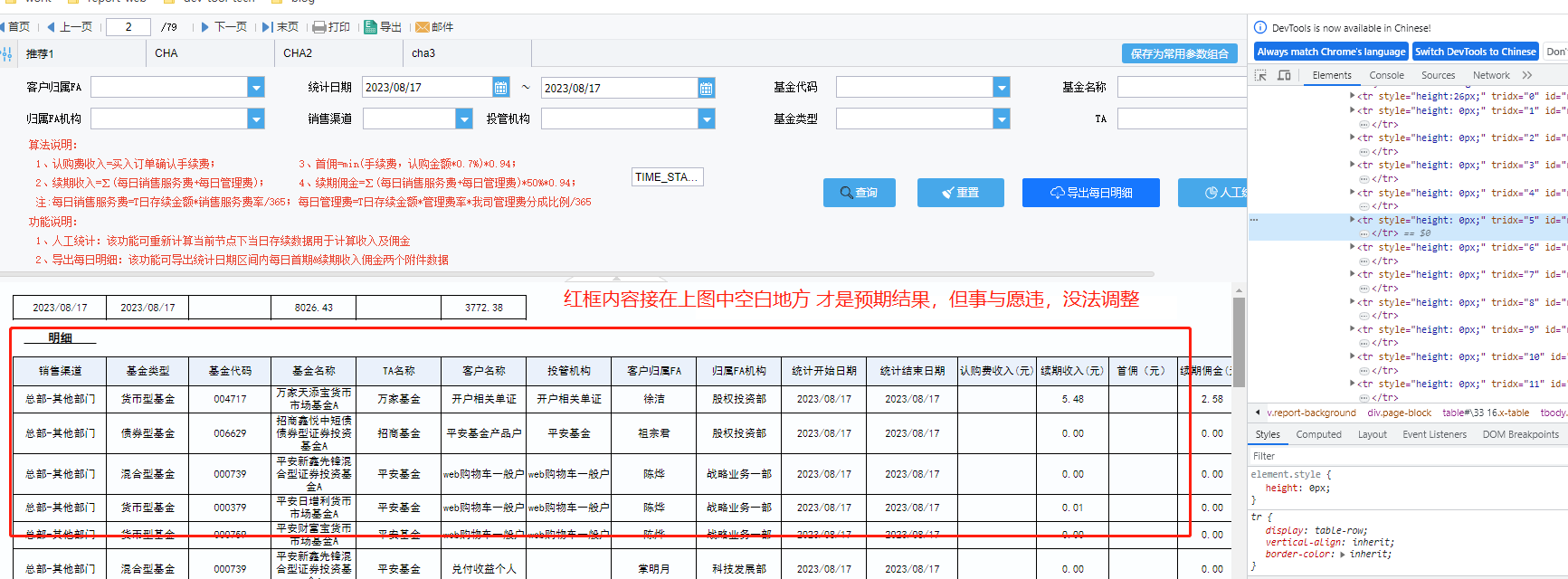Open the 基金类型 dropdown
This screenshot has height=579, width=1568.
pyautogui.click(x=1002, y=119)
